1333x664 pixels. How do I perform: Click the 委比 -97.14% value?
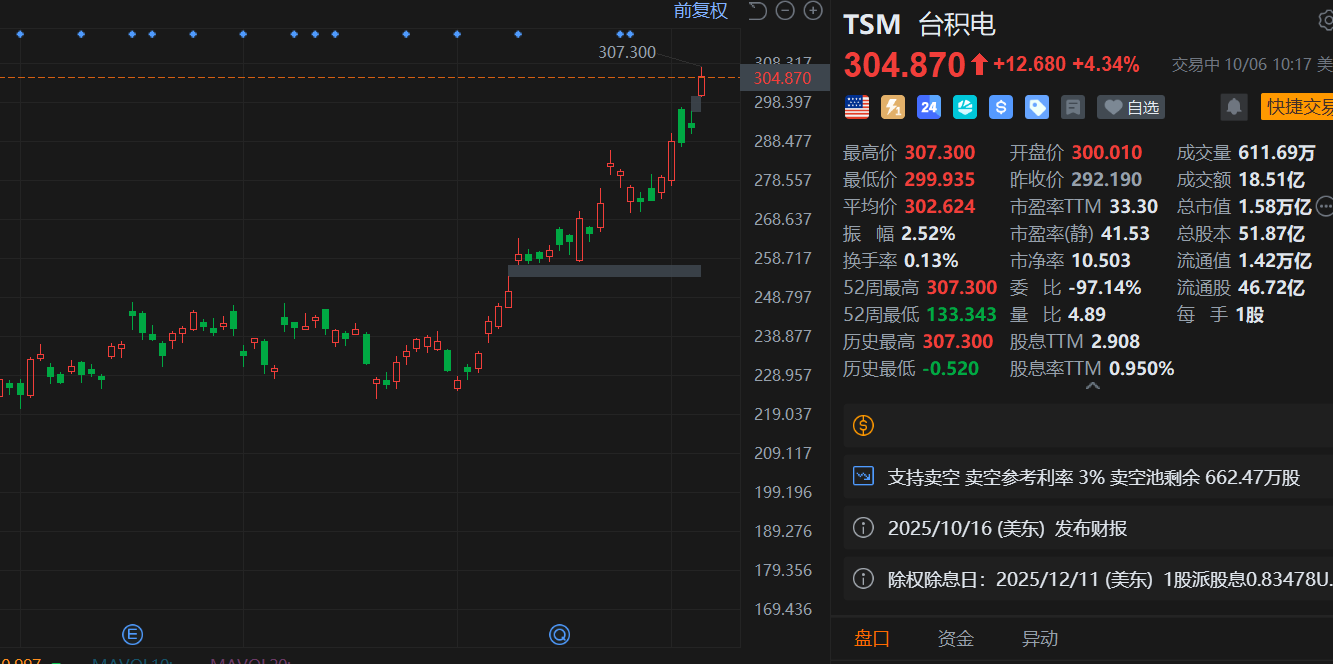tap(1105, 288)
